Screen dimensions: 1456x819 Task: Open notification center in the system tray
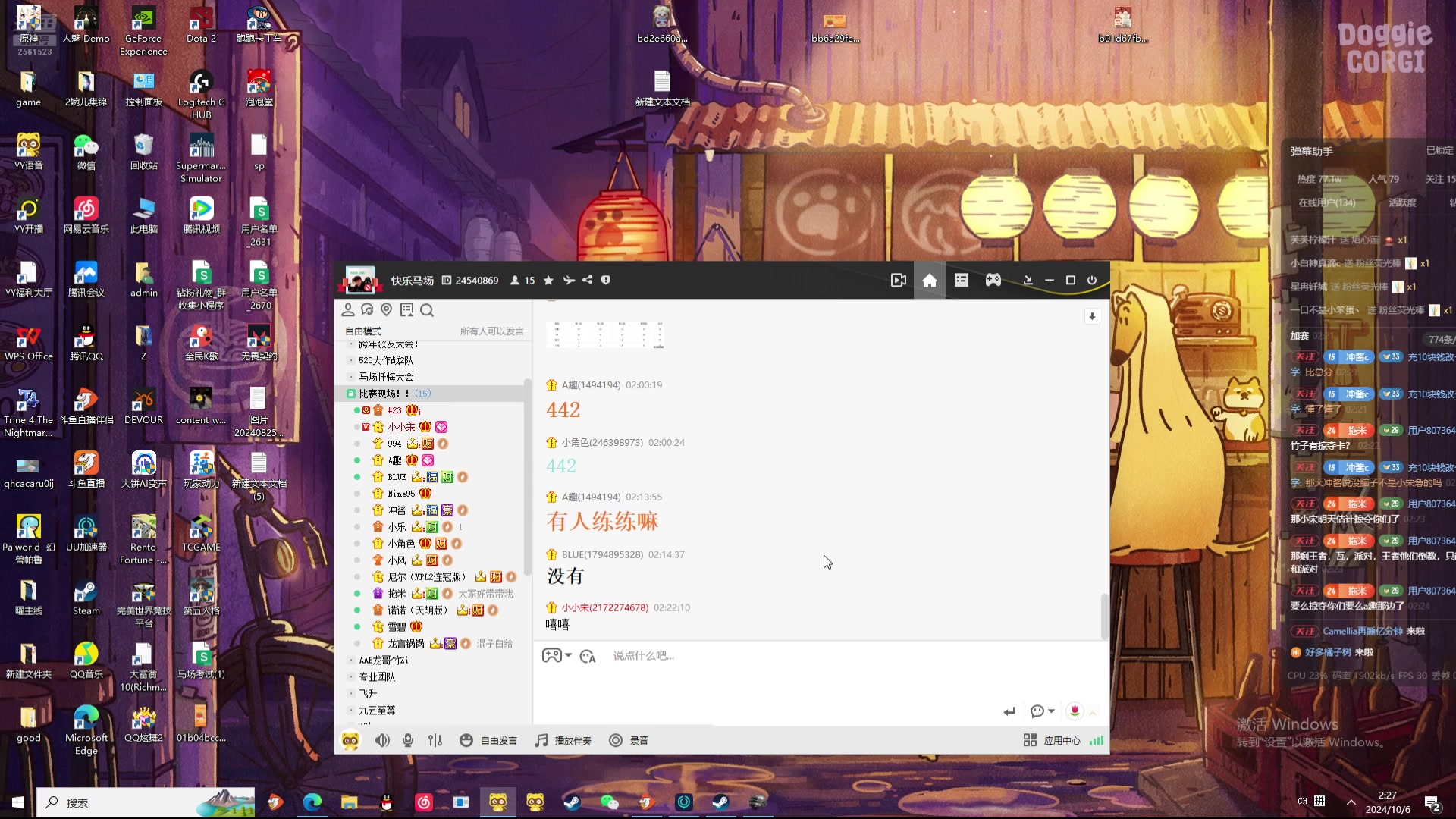(x=1432, y=803)
